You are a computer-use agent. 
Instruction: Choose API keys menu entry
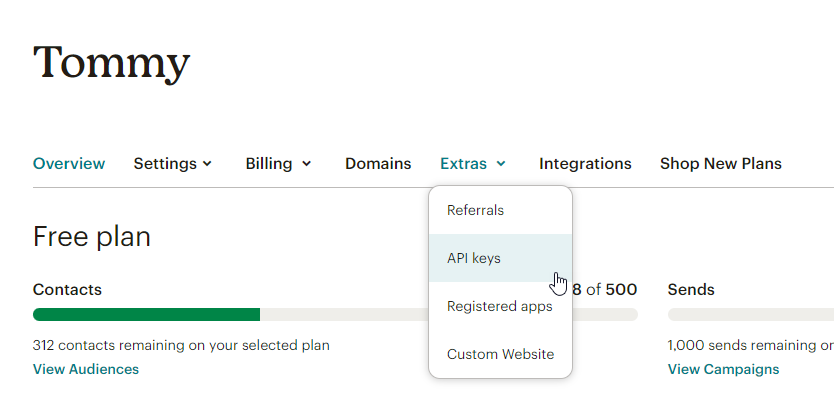point(501,258)
